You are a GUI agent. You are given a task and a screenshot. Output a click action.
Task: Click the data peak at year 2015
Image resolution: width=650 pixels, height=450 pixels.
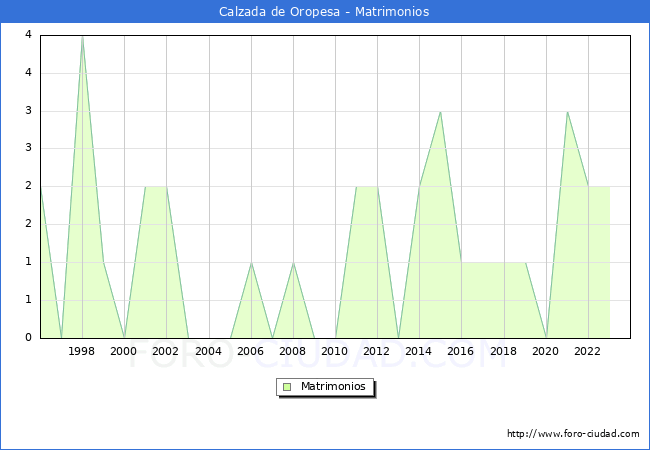(x=440, y=112)
